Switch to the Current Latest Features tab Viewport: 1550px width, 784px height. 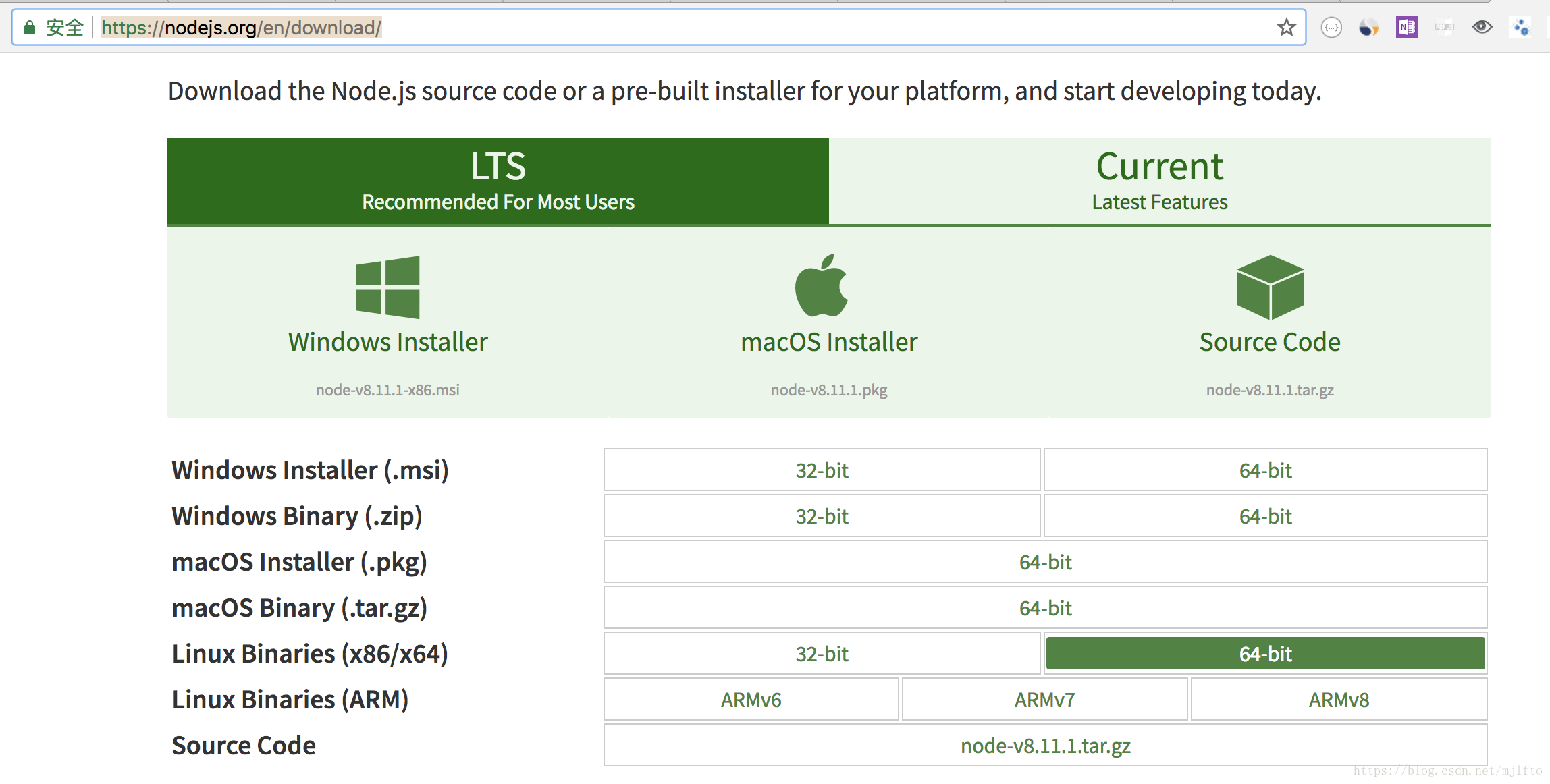point(1160,181)
